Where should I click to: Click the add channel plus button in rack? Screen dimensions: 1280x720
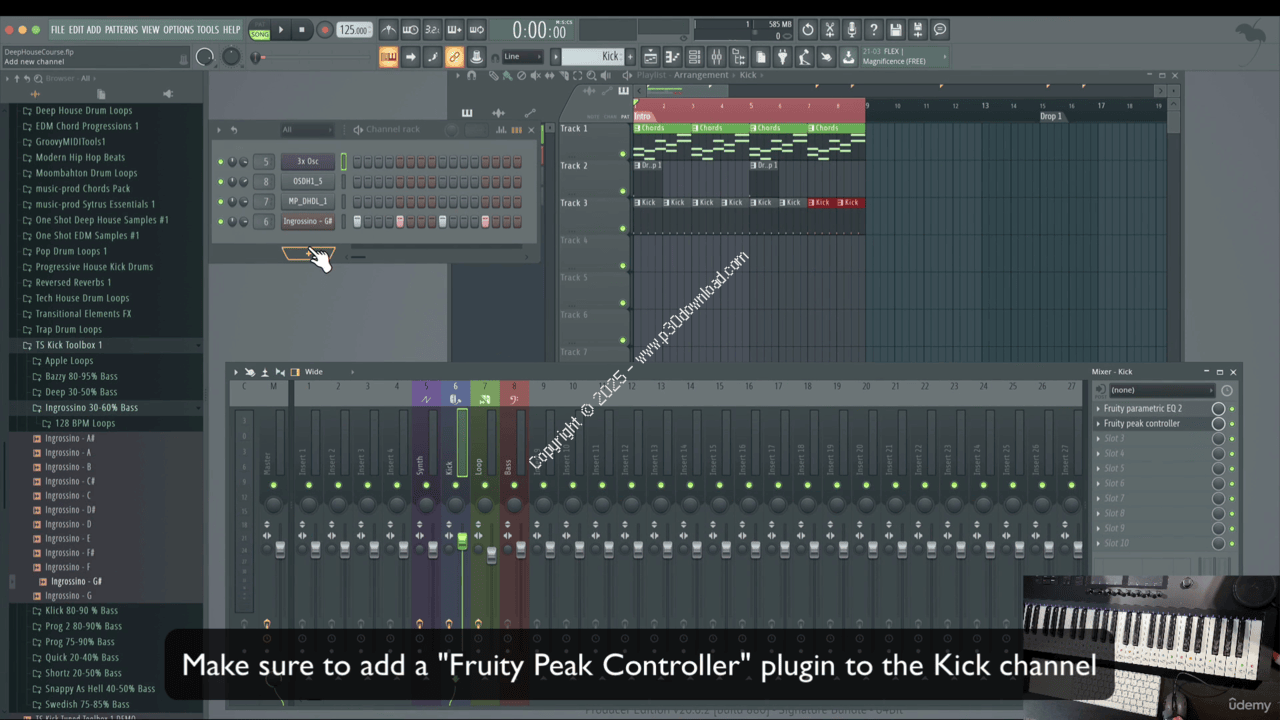[x=308, y=253]
